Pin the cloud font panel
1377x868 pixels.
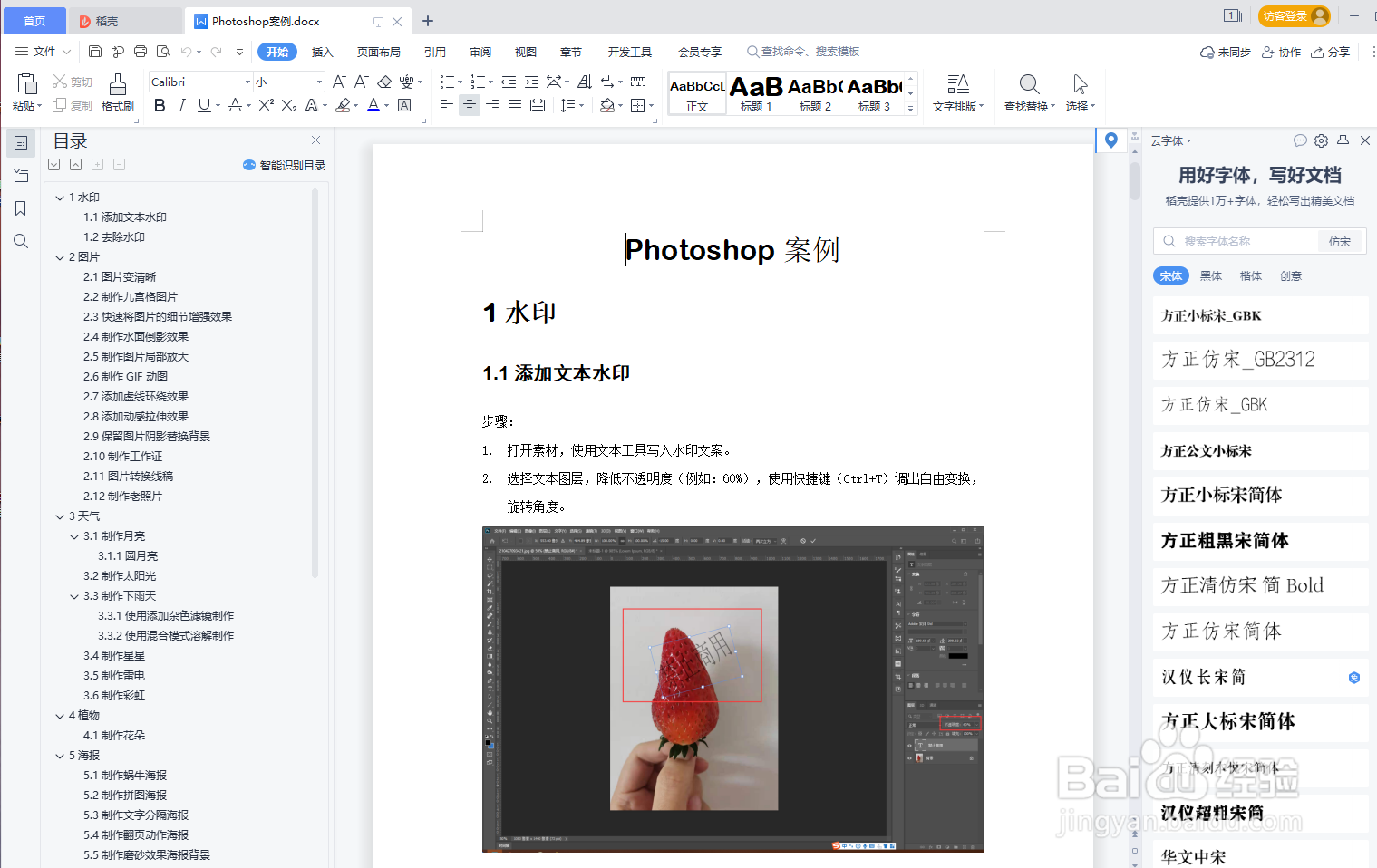1343,140
